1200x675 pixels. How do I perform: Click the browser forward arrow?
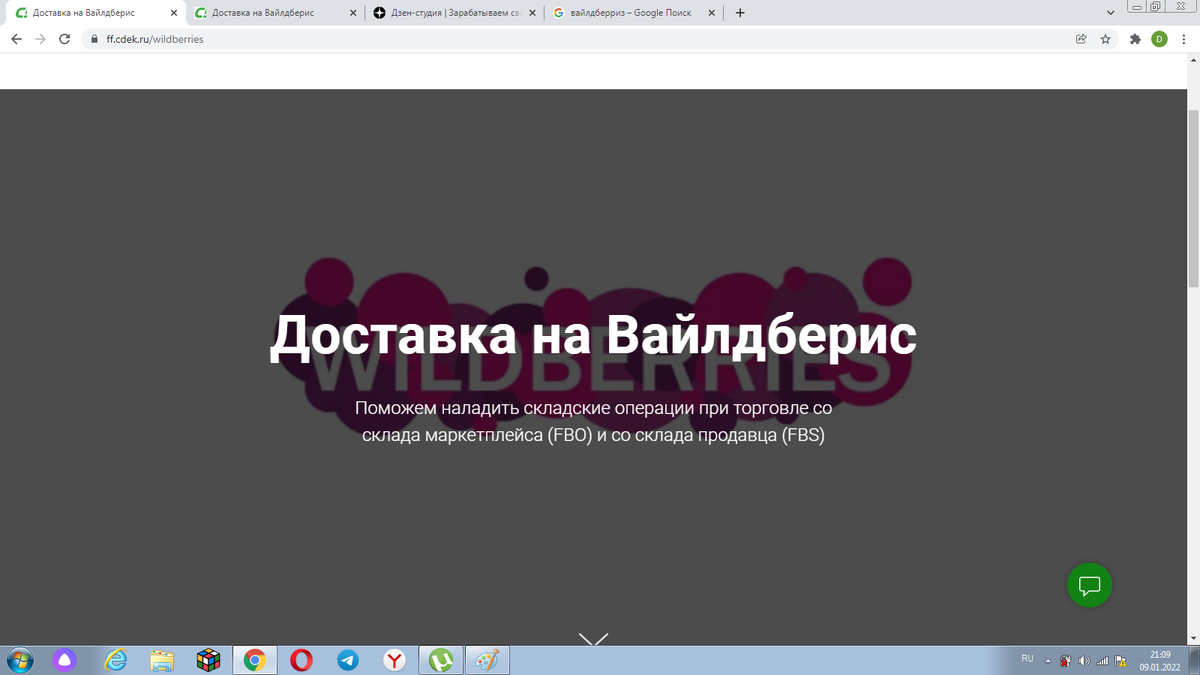point(40,39)
